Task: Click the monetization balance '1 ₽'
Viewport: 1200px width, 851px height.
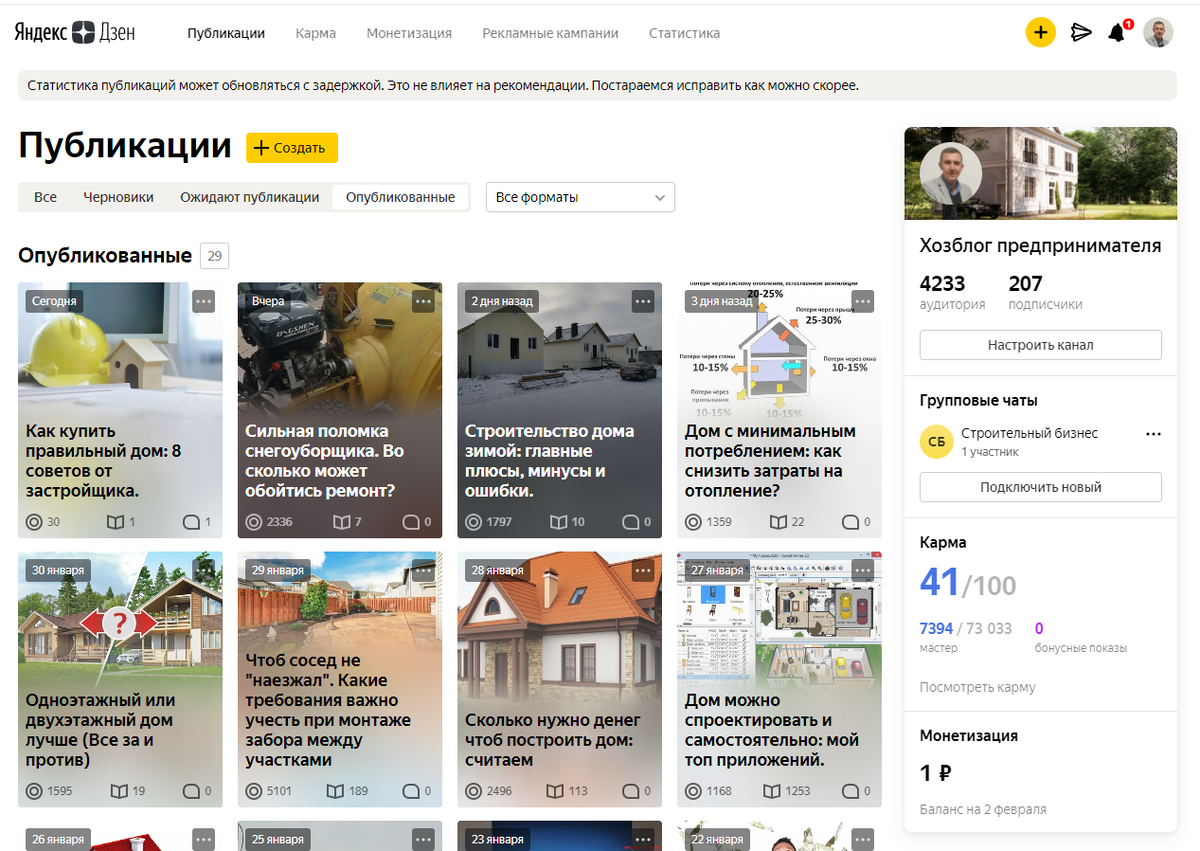Action: 935,772
